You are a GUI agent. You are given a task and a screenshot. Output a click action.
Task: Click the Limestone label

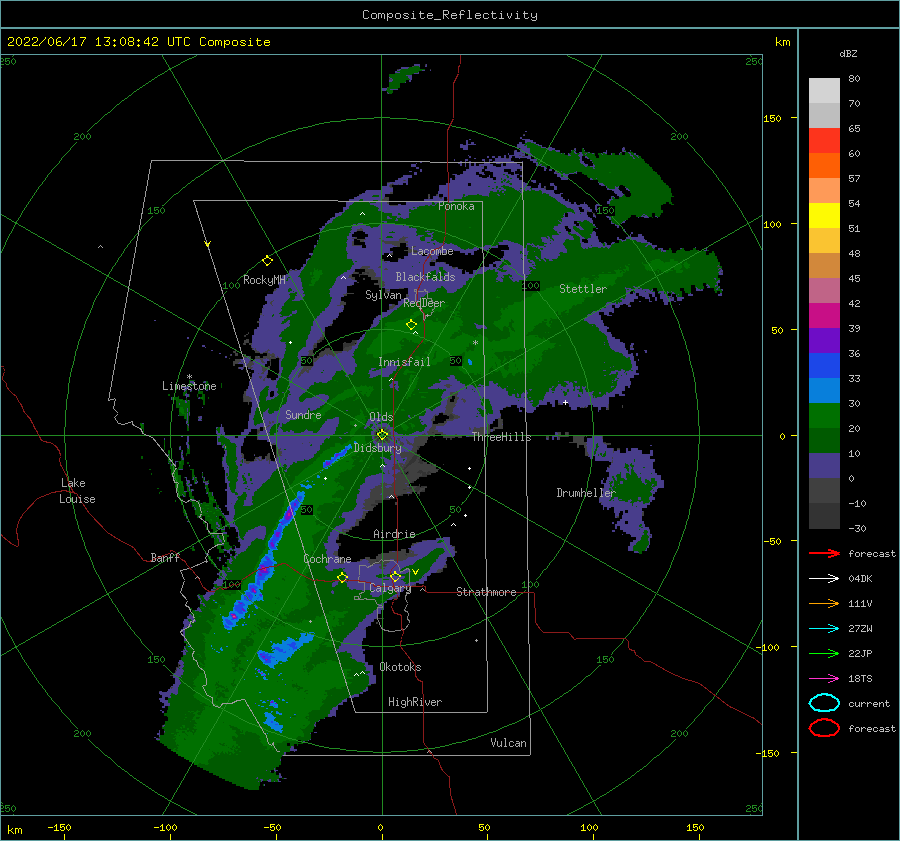[189, 386]
